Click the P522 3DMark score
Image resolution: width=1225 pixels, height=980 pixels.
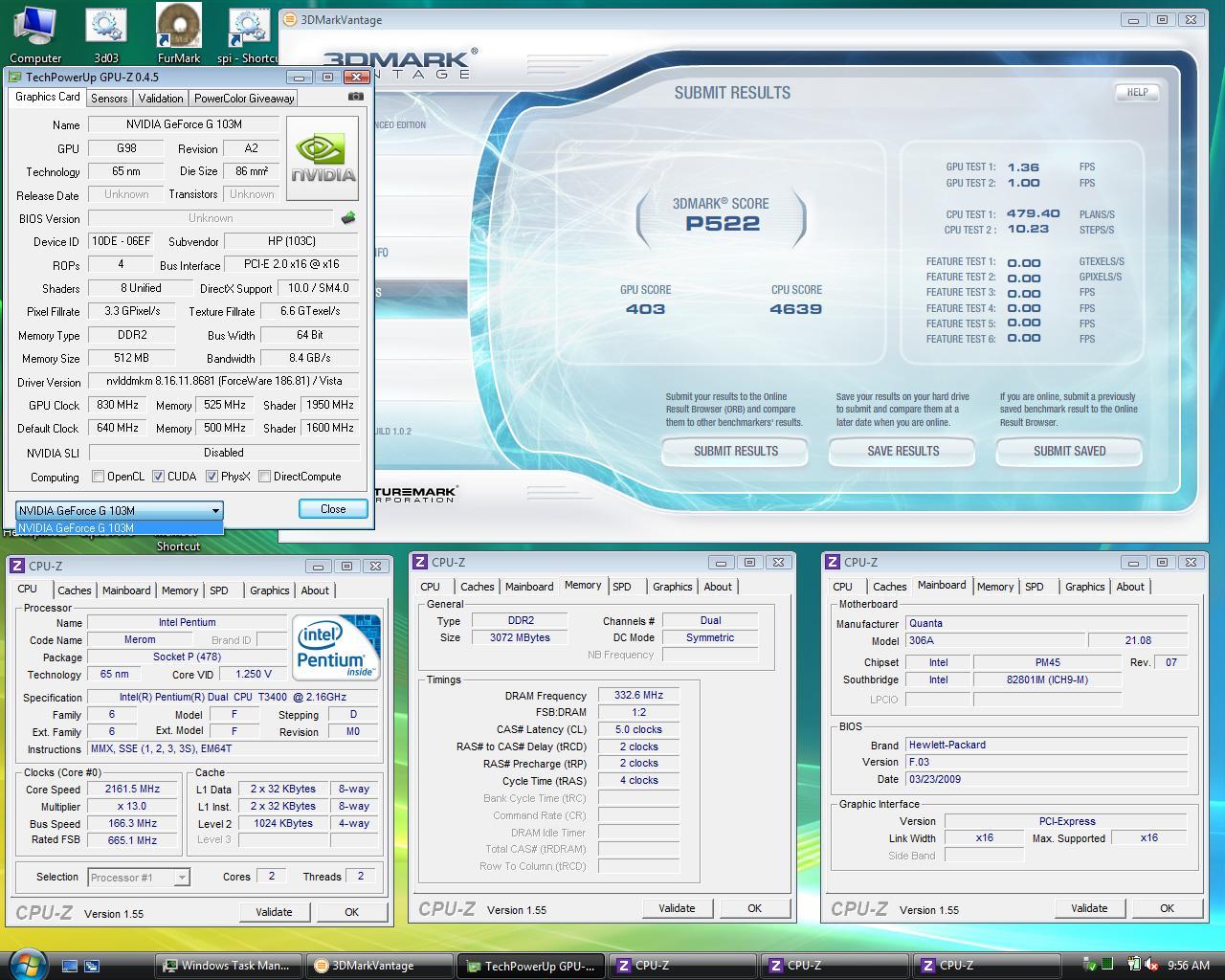(723, 224)
